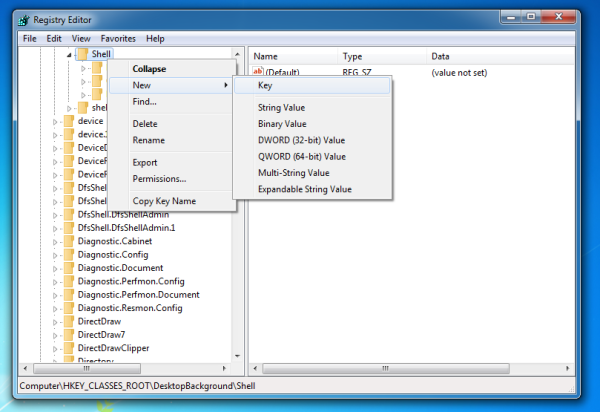Image resolution: width=600 pixels, height=412 pixels.
Task: Collapse the Shell key tree node
Action: click(69, 55)
